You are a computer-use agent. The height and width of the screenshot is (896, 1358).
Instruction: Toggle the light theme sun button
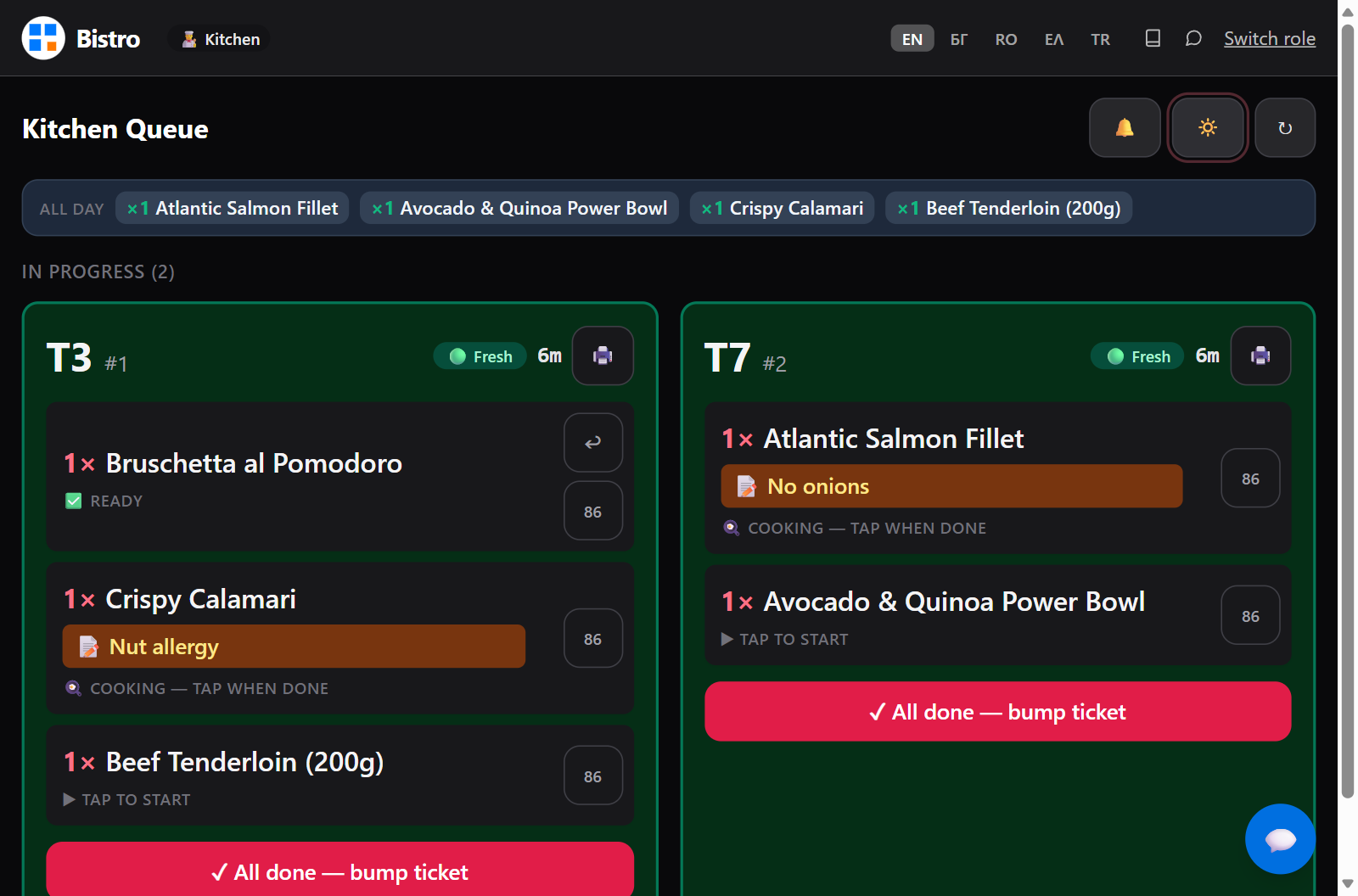[x=1207, y=127]
